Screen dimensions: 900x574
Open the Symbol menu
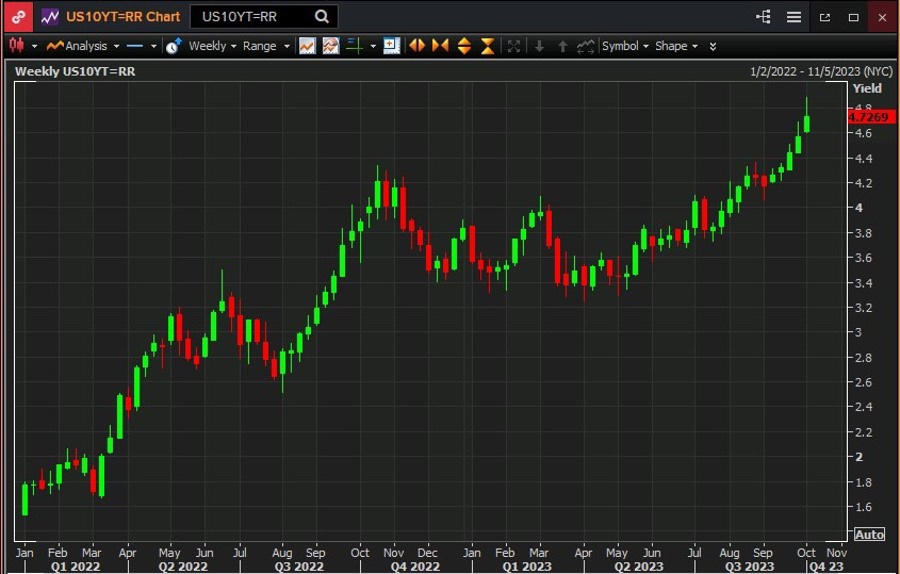tap(624, 46)
